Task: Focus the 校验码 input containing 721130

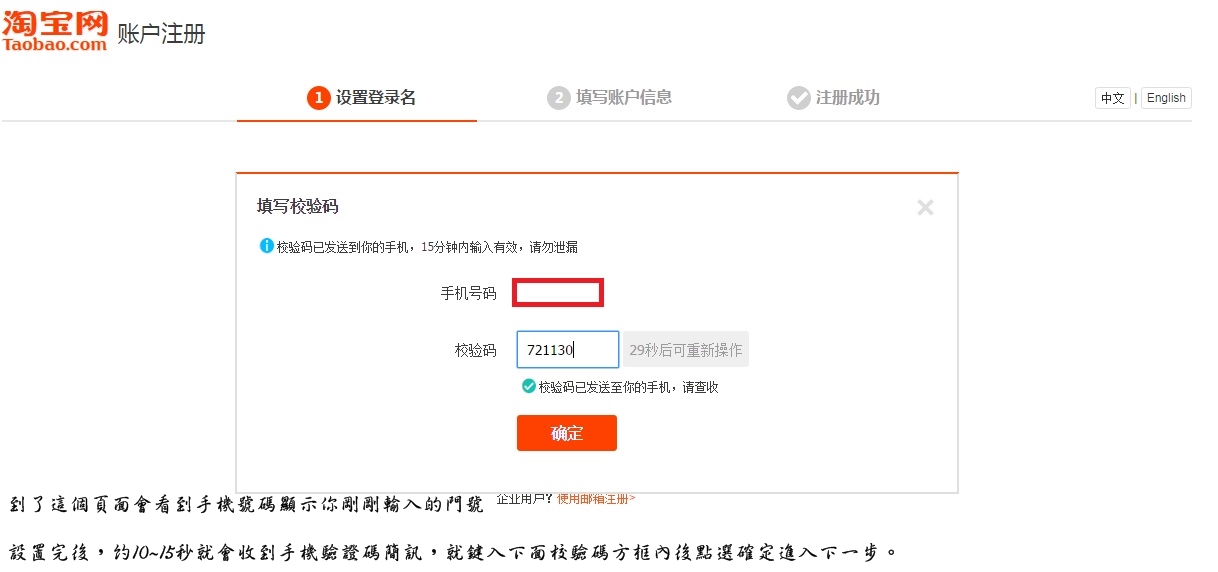Action: (567, 350)
